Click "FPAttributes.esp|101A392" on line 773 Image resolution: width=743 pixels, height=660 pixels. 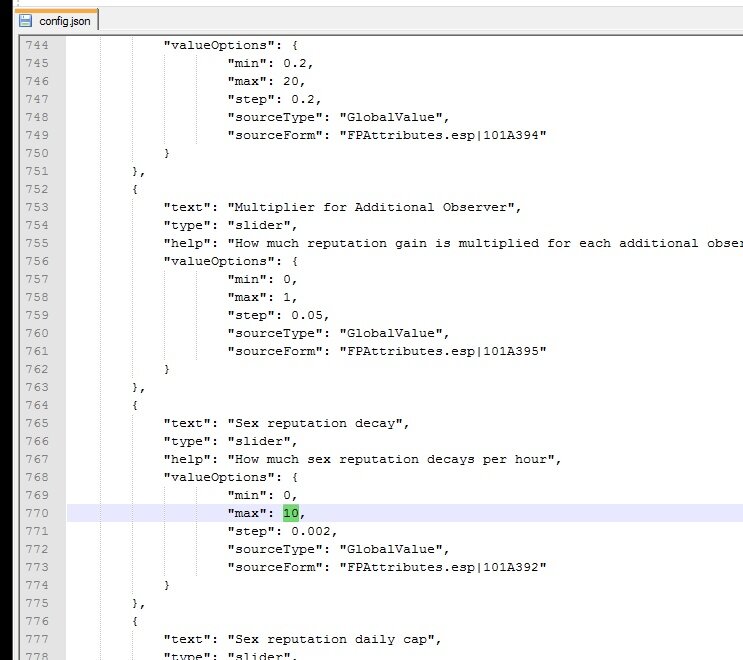(x=443, y=568)
